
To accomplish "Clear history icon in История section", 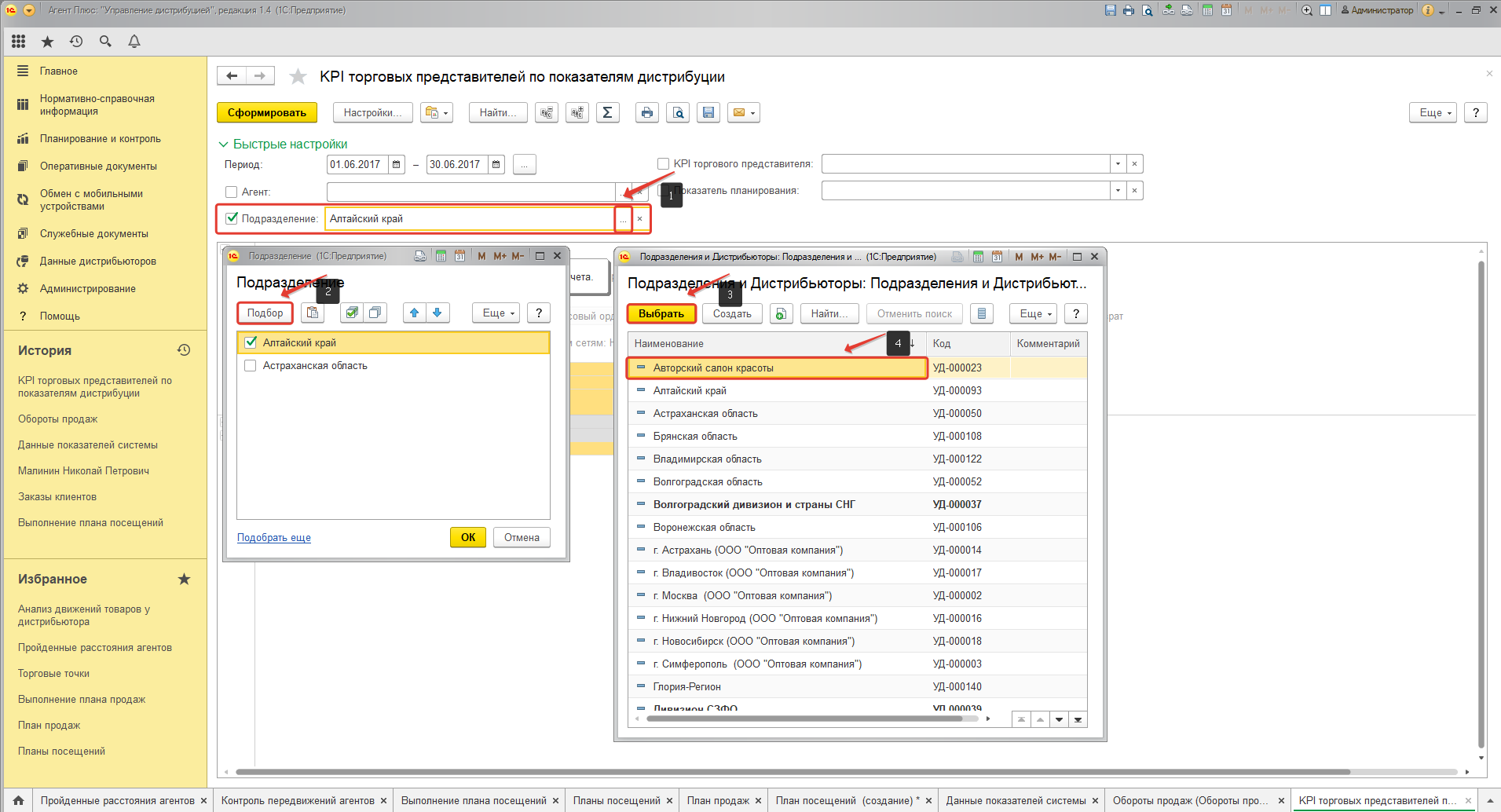I will 184,350.
